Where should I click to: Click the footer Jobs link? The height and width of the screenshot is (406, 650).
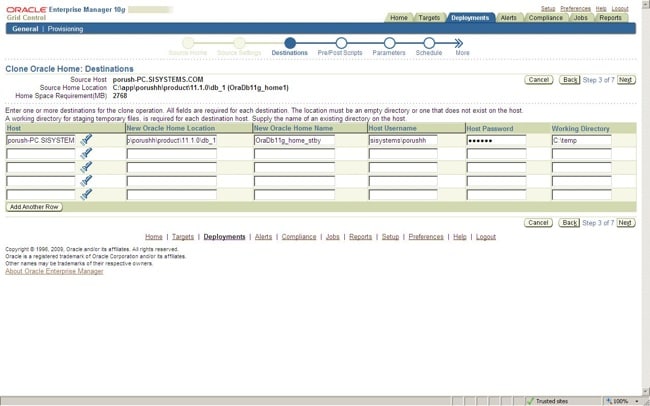click(332, 237)
